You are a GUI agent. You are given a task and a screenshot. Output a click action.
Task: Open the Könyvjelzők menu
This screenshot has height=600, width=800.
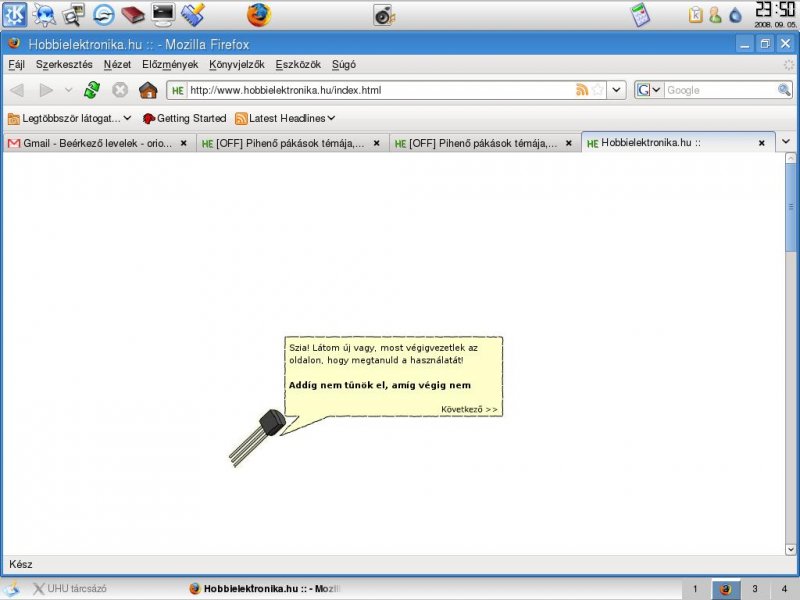[237, 65]
